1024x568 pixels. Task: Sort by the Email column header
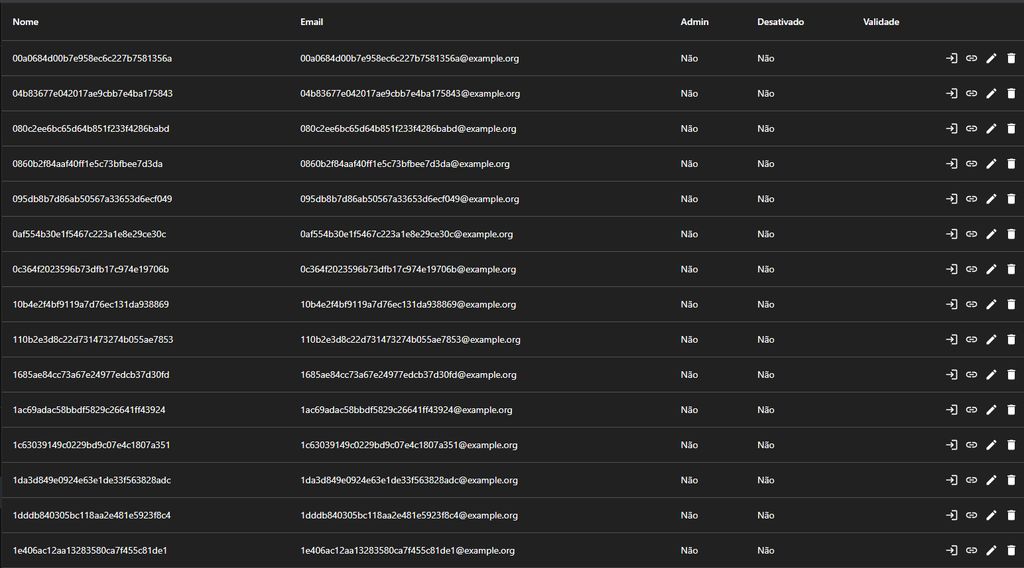312,22
